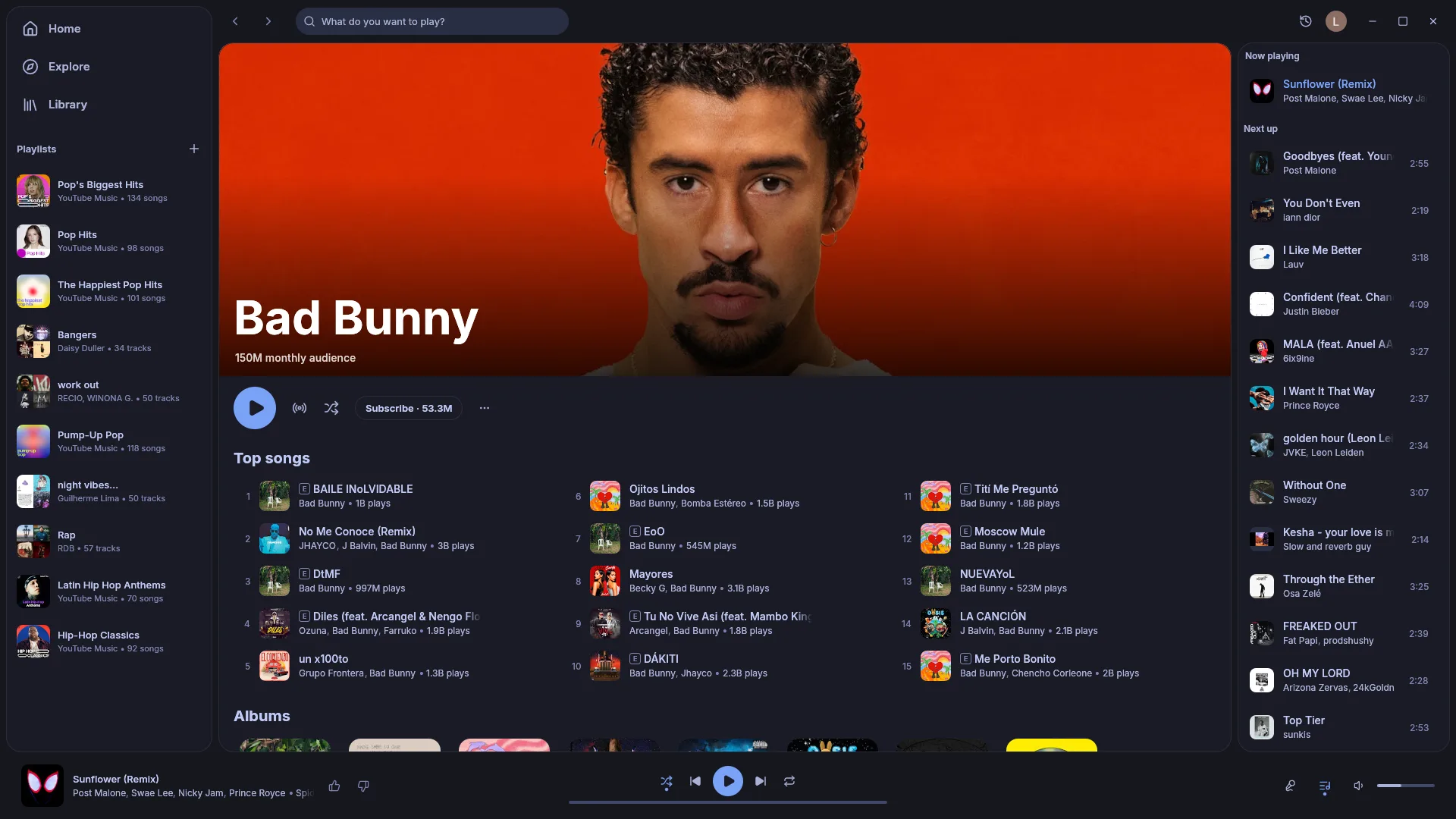Toggle repeat mode in the player bar
Screen dimensions: 1456x819
[789, 781]
